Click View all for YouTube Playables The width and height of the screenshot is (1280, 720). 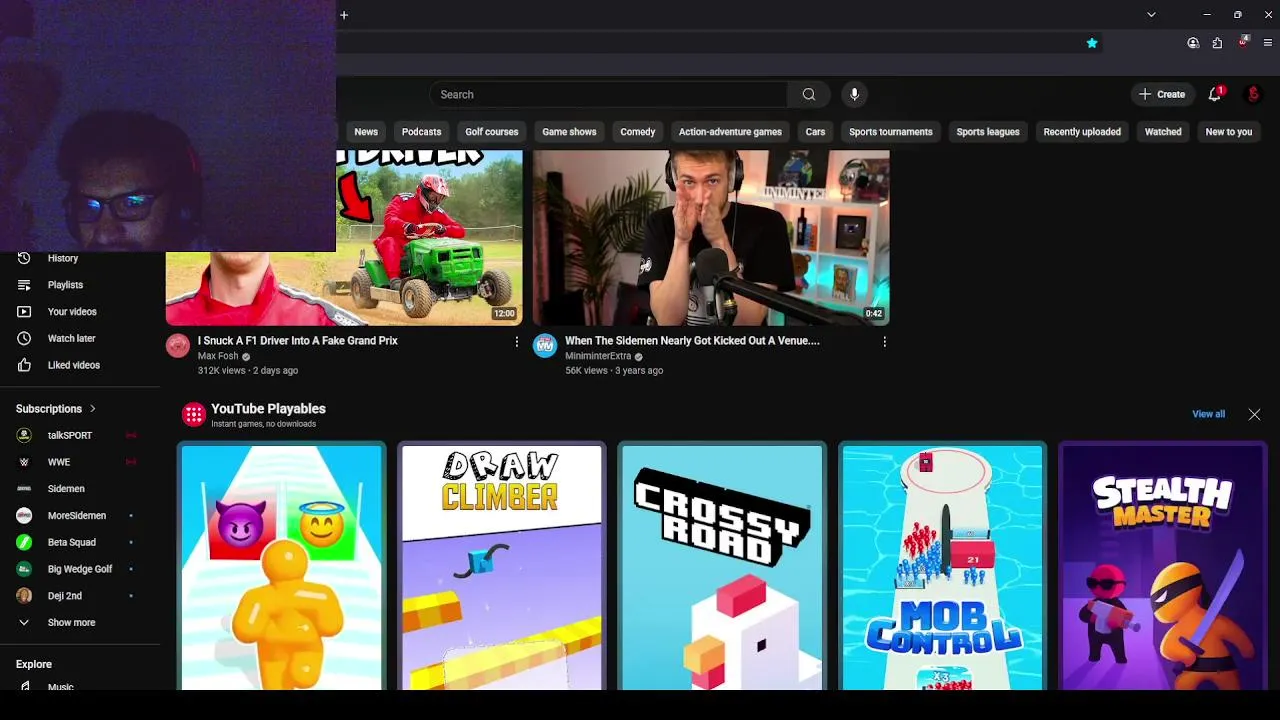click(1208, 414)
